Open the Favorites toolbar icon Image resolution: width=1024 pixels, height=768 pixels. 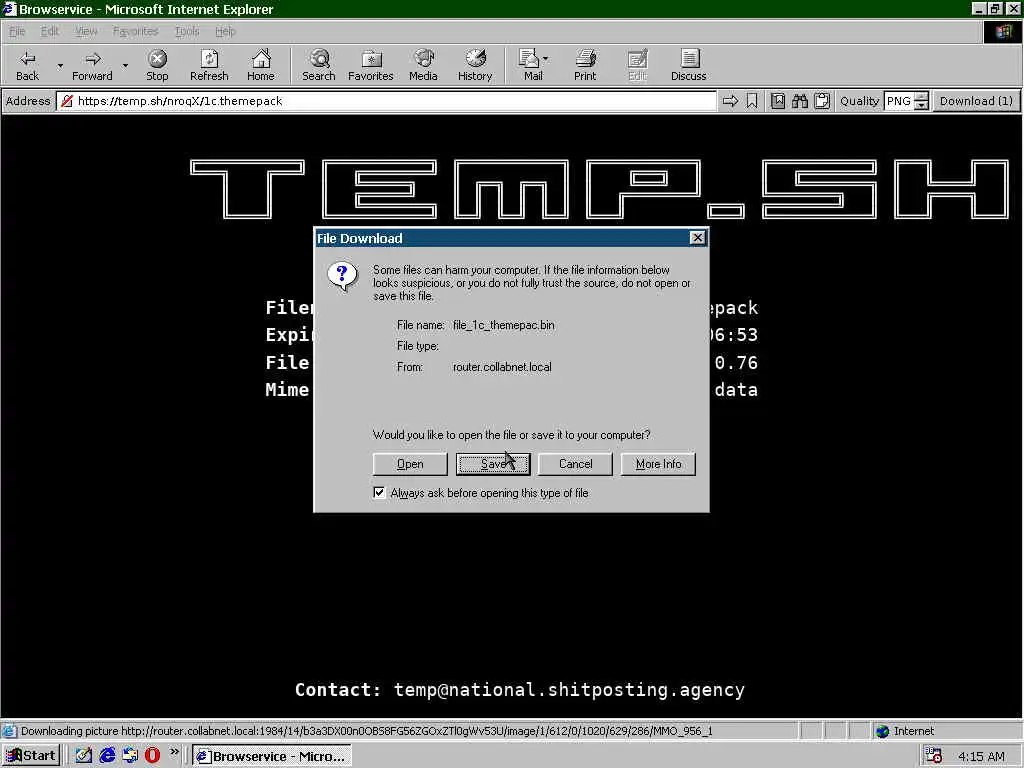(371, 59)
